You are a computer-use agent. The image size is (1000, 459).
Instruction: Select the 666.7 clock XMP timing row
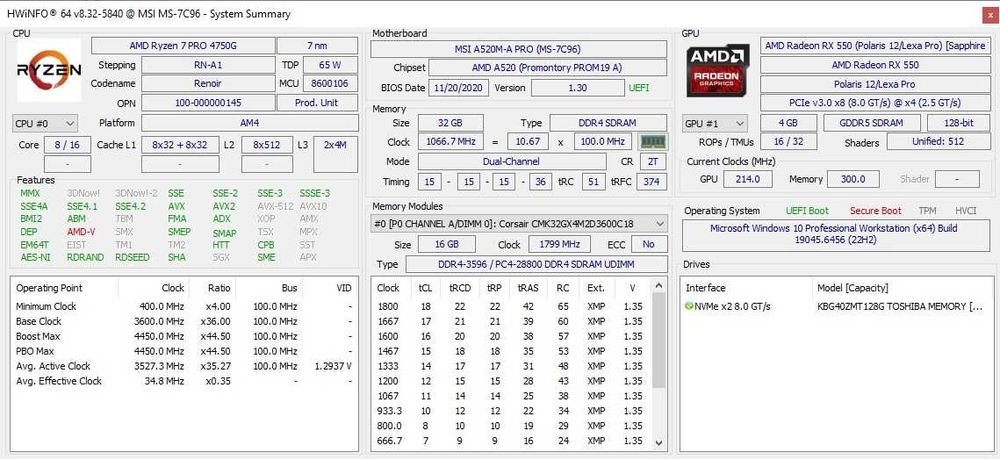pyautogui.click(x=512, y=441)
